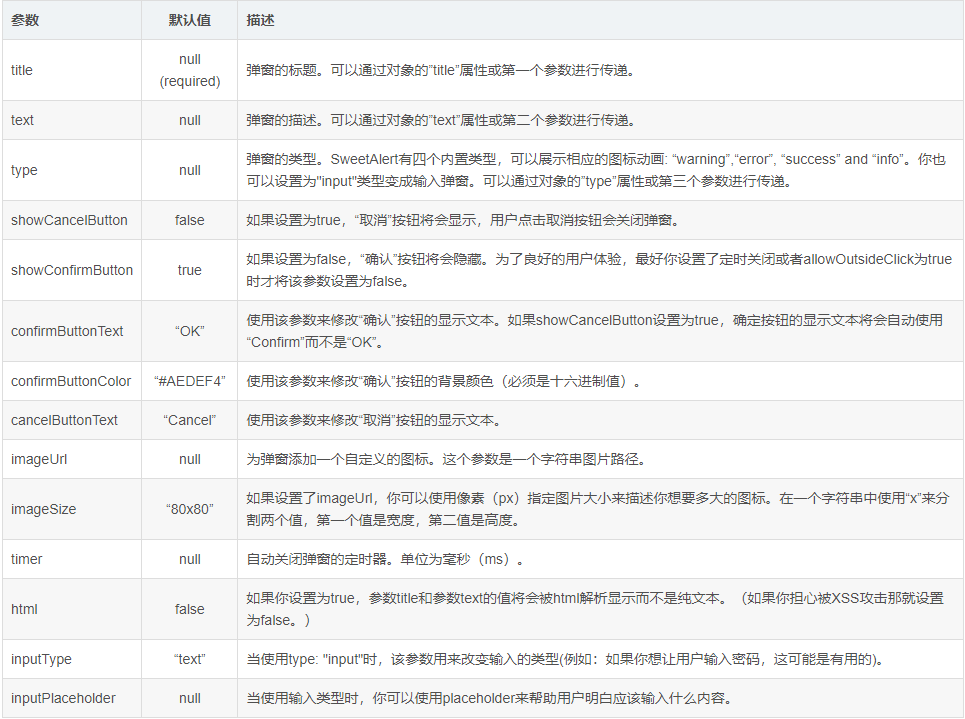This screenshot has height=719, width=965.
Task: Click null default in timer row
Action: coord(190,559)
